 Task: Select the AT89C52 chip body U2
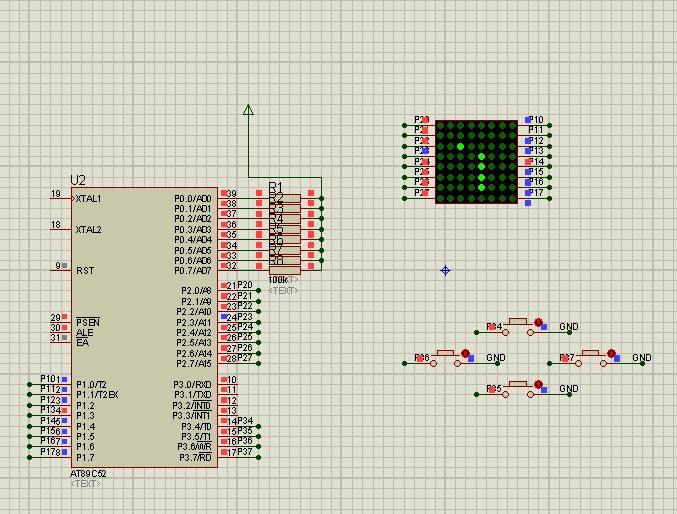click(x=144, y=327)
